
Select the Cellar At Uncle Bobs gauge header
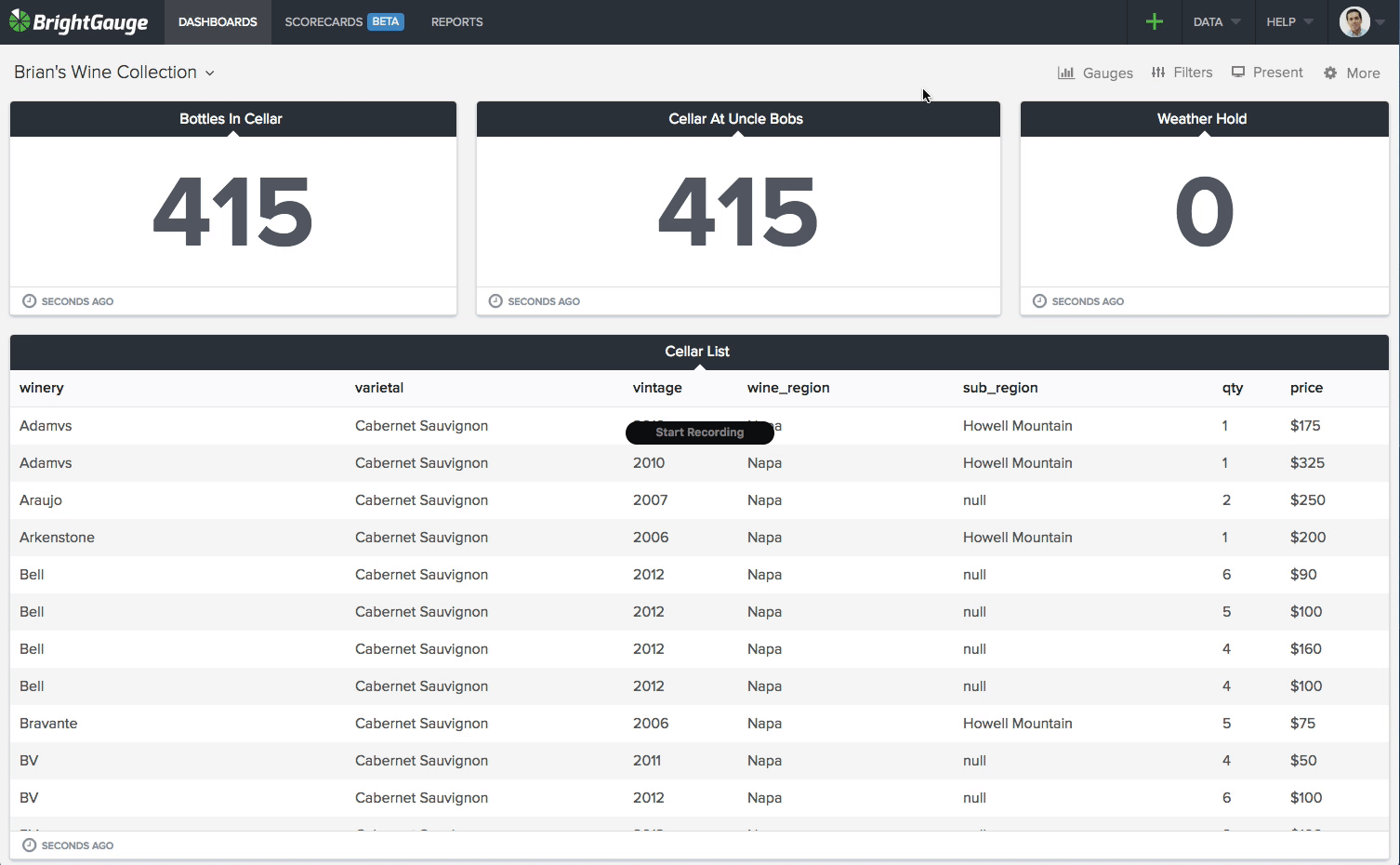[x=738, y=119]
